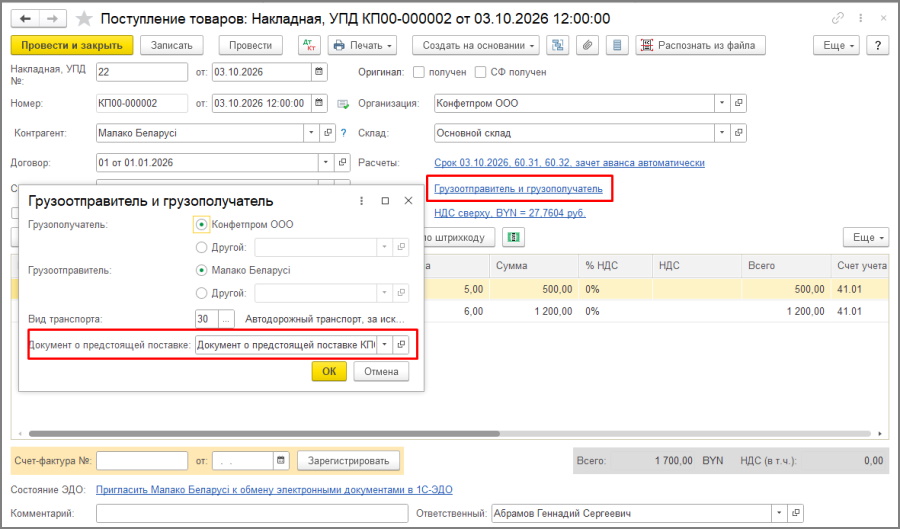Open Грузоотправитель и грузополучатель link
Viewport: 900px width, 529px height.
518,189
